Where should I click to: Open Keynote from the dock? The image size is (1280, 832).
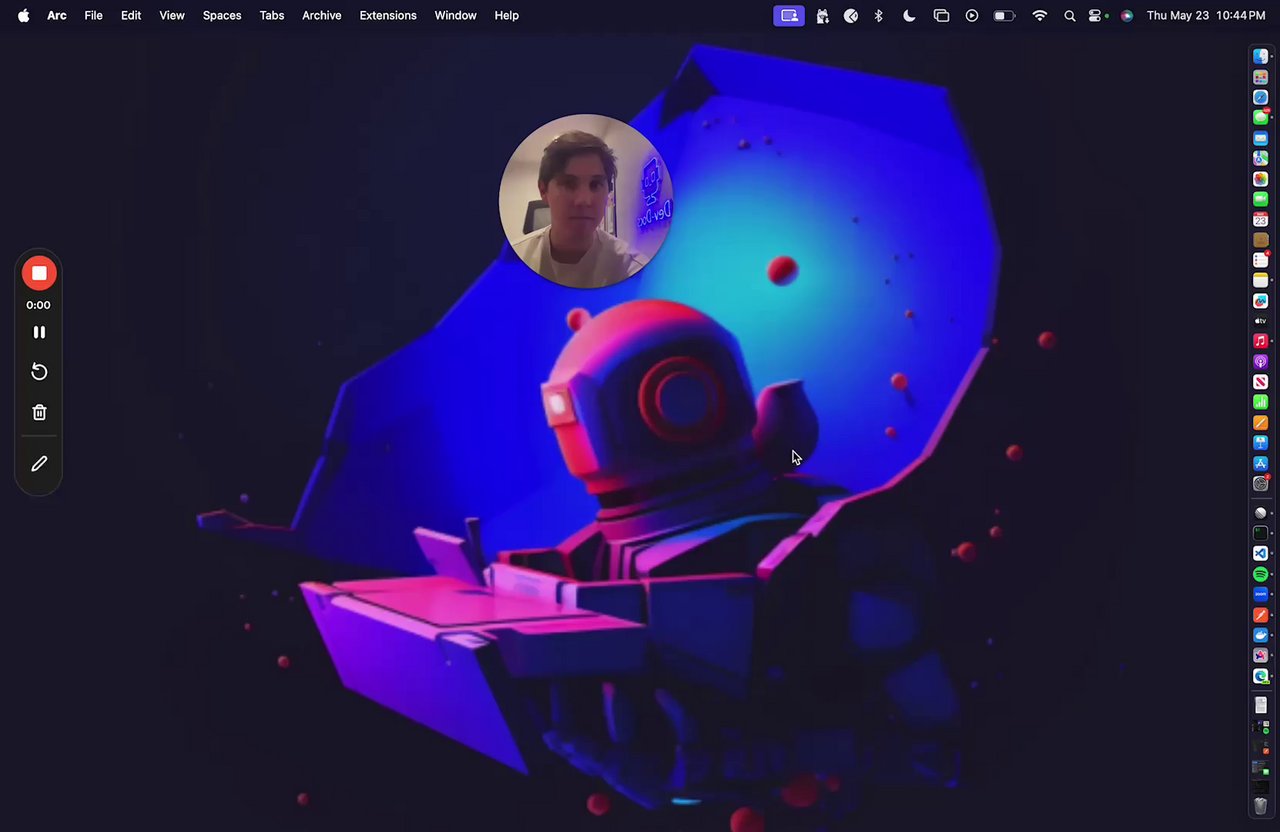pyautogui.click(x=1261, y=442)
